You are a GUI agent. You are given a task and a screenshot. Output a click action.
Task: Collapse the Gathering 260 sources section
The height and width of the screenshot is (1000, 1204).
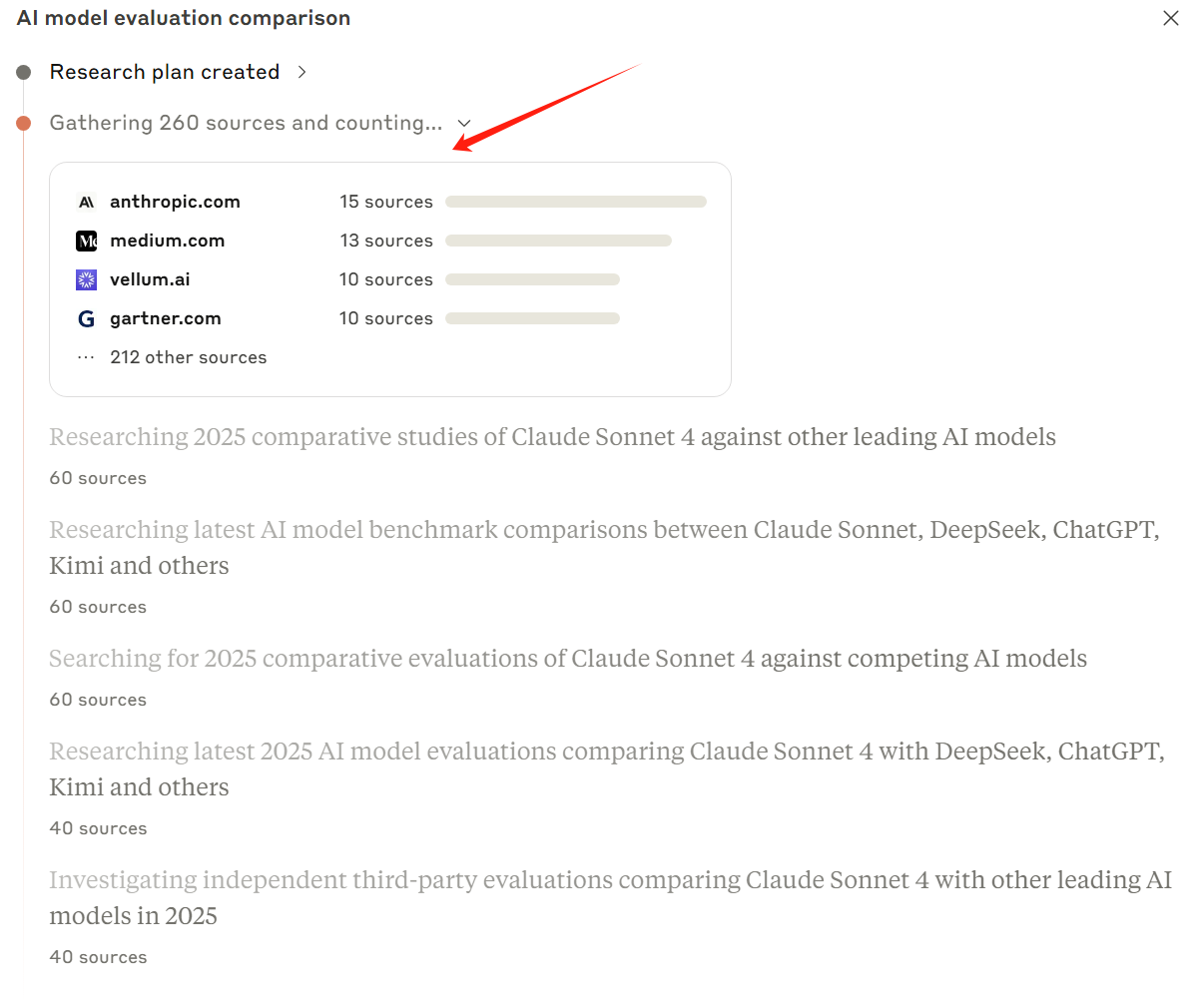(463, 123)
